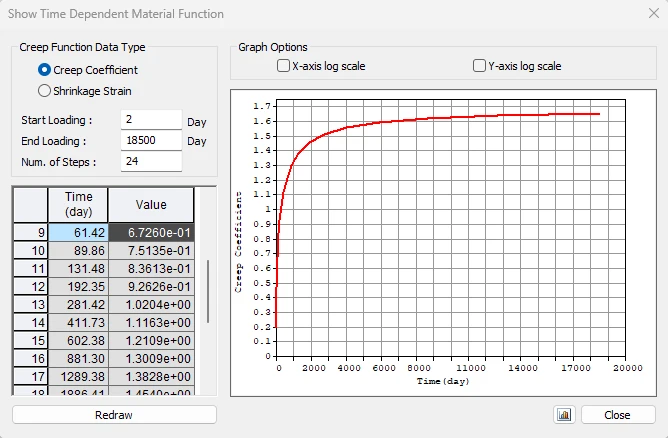Enable X-axis log scale checkbox
The width and height of the screenshot is (668, 438).
pyautogui.click(x=283, y=66)
